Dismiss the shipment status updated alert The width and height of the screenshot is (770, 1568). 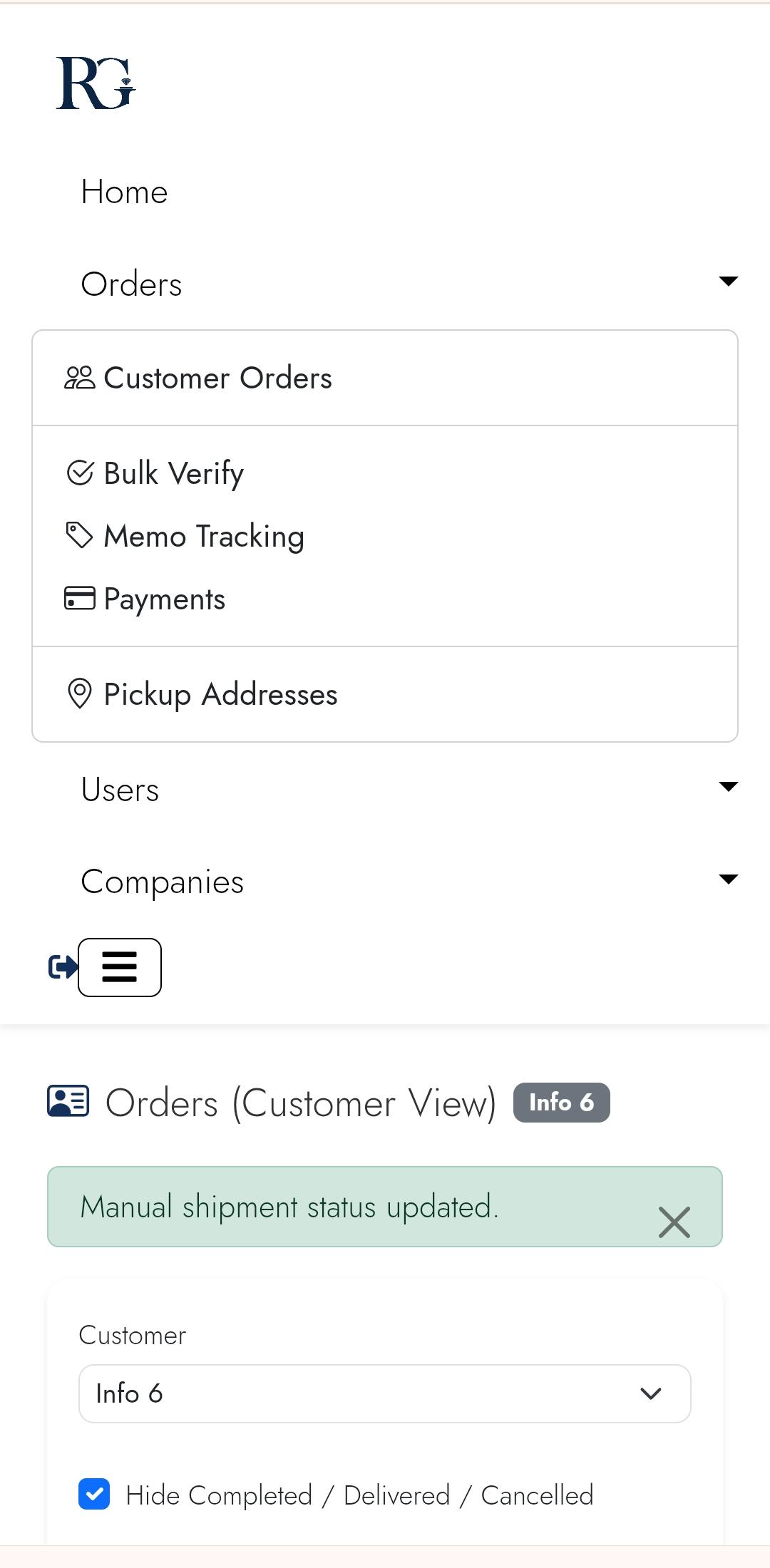(x=674, y=1222)
